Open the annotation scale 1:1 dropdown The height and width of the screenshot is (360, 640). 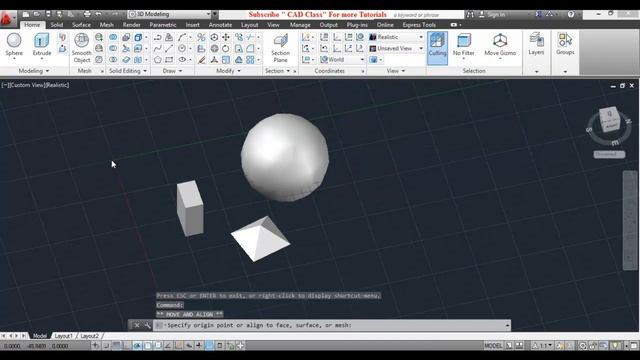[x=542, y=346]
